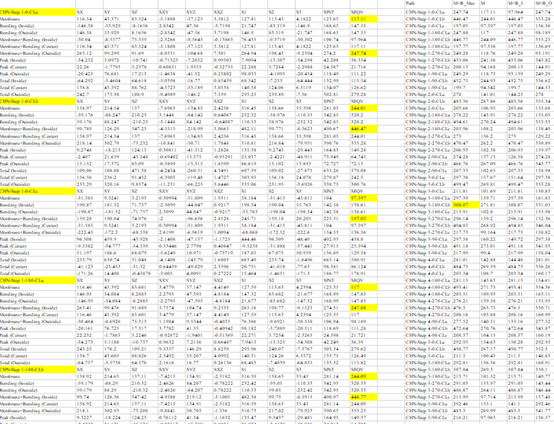Screen dimensions: 554x424
Task: Select yellow CHN-Step 1-0-CLb header in left table
Action: click(x=38, y=101)
